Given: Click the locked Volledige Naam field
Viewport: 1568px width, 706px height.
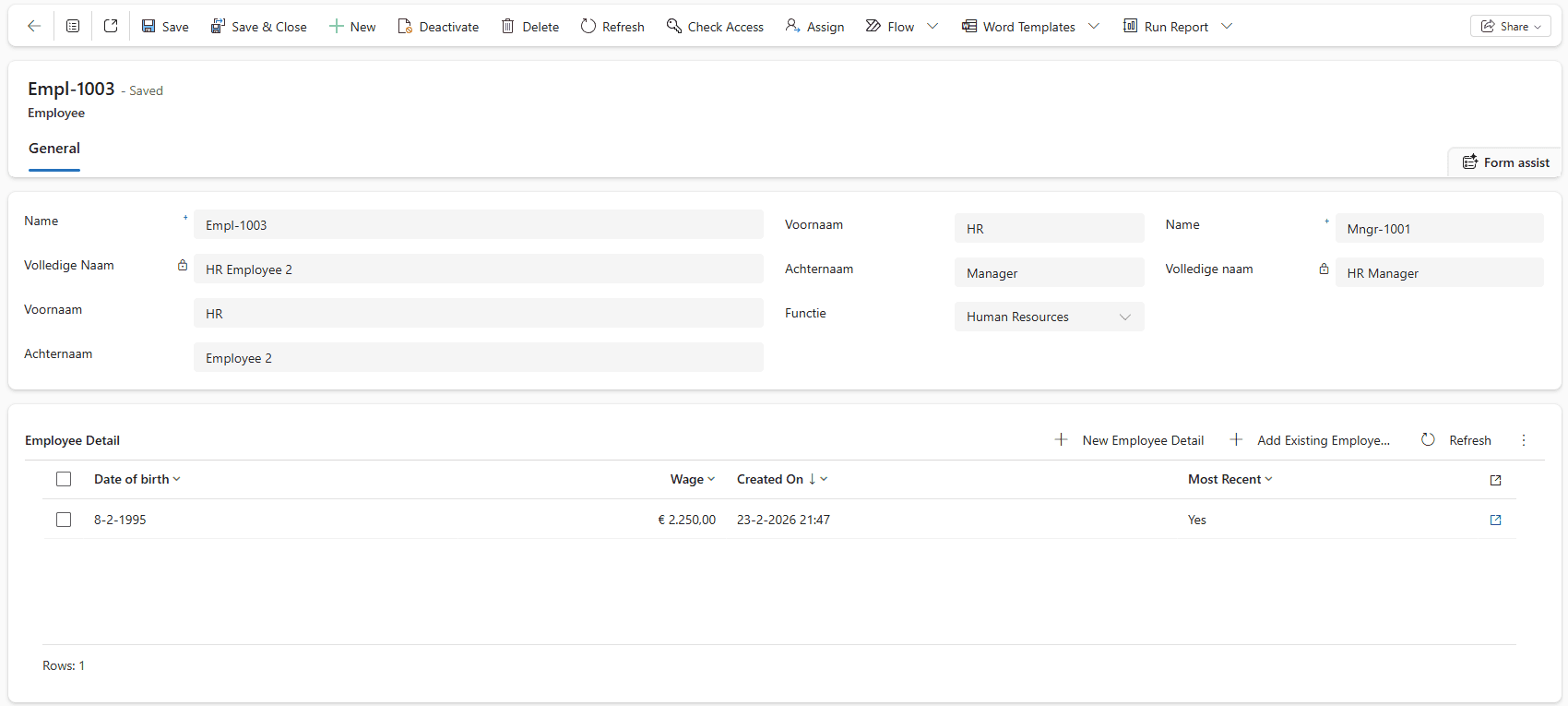Looking at the screenshot, I should pos(478,269).
